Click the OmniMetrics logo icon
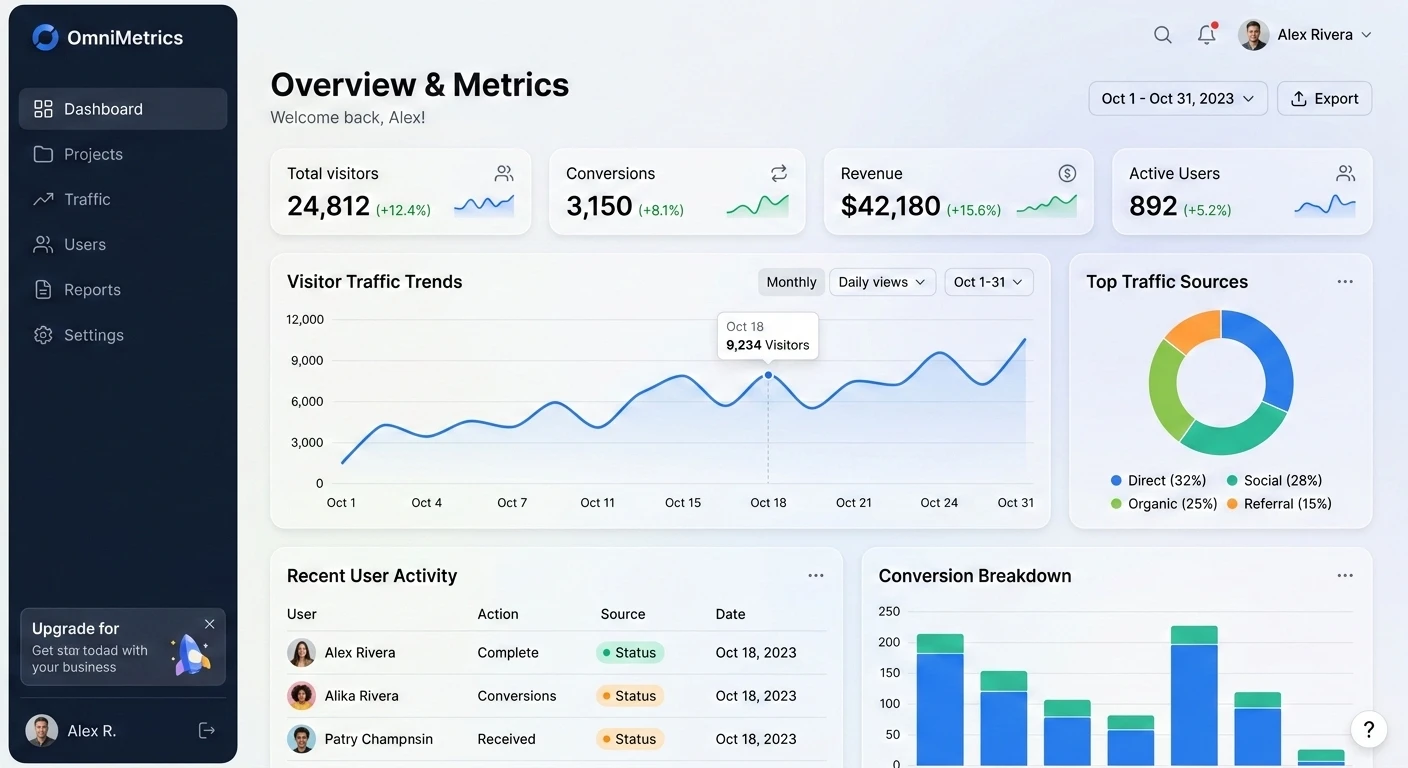 pos(45,38)
